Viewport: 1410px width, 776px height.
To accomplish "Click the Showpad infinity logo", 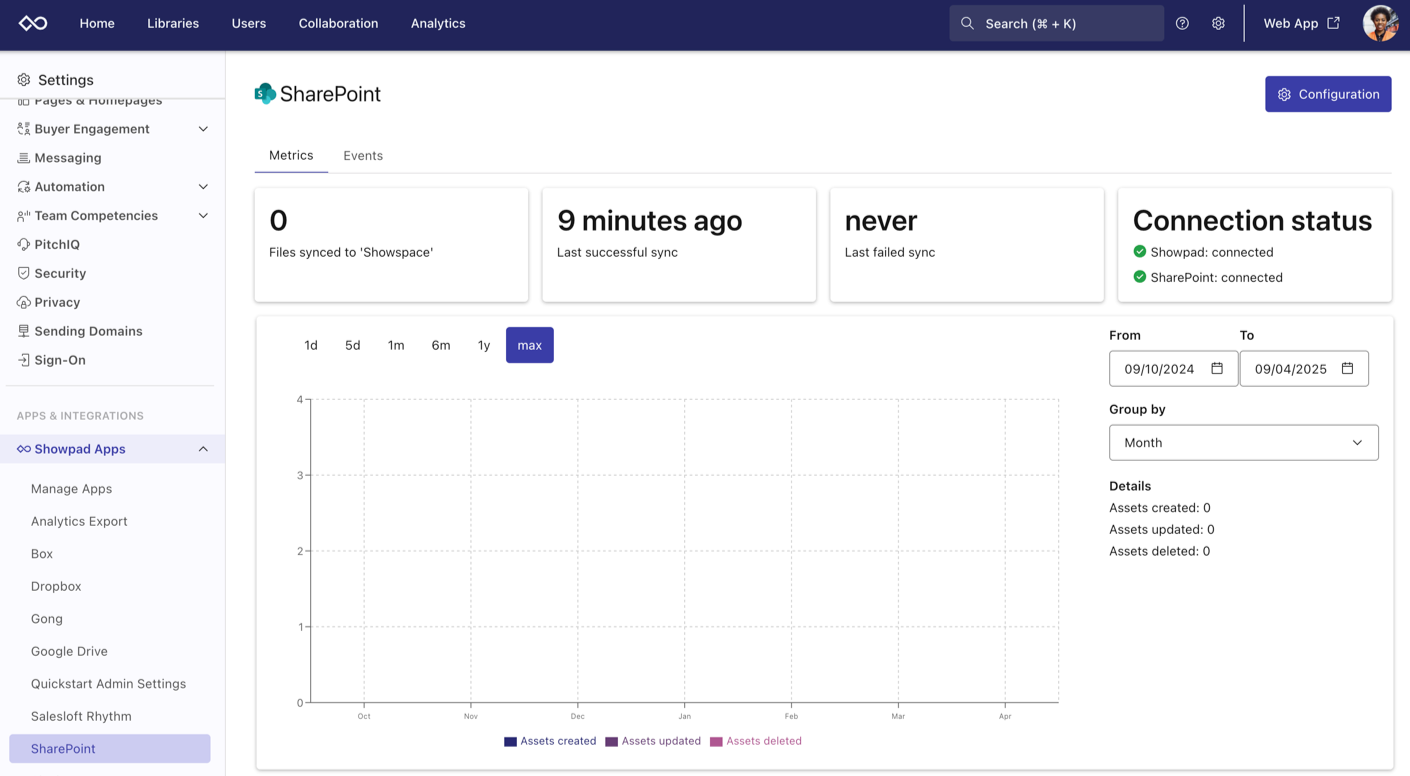I will coord(33,23).
